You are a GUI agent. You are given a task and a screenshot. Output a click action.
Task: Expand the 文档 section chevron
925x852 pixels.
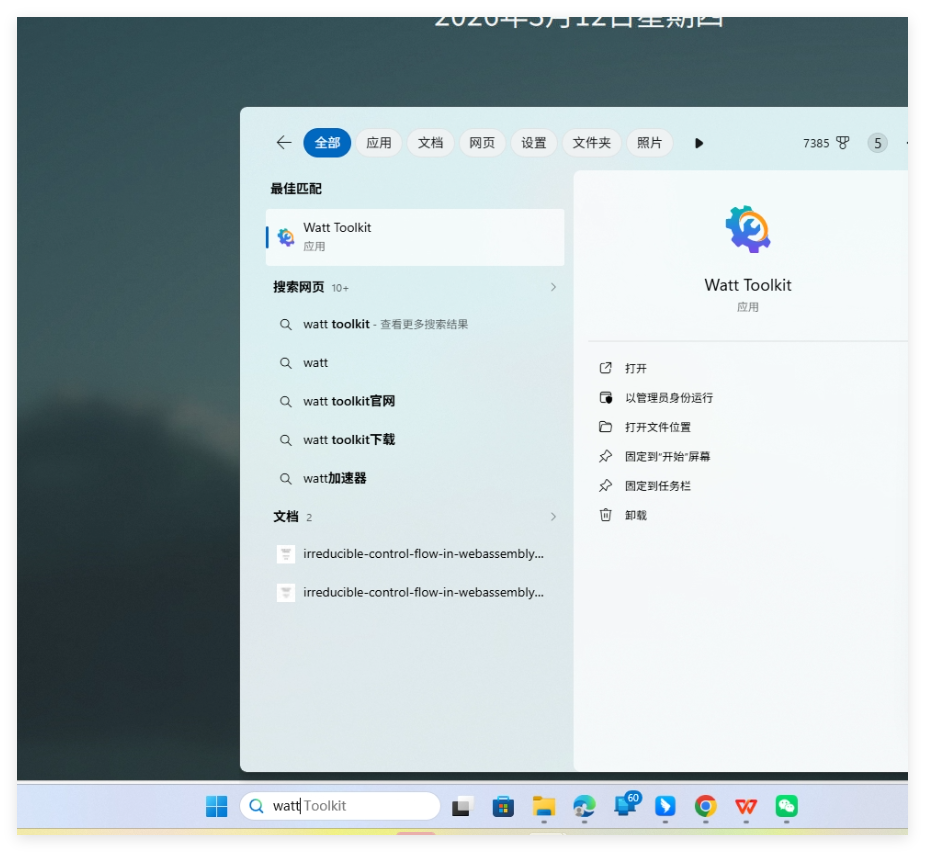point(553,517)
